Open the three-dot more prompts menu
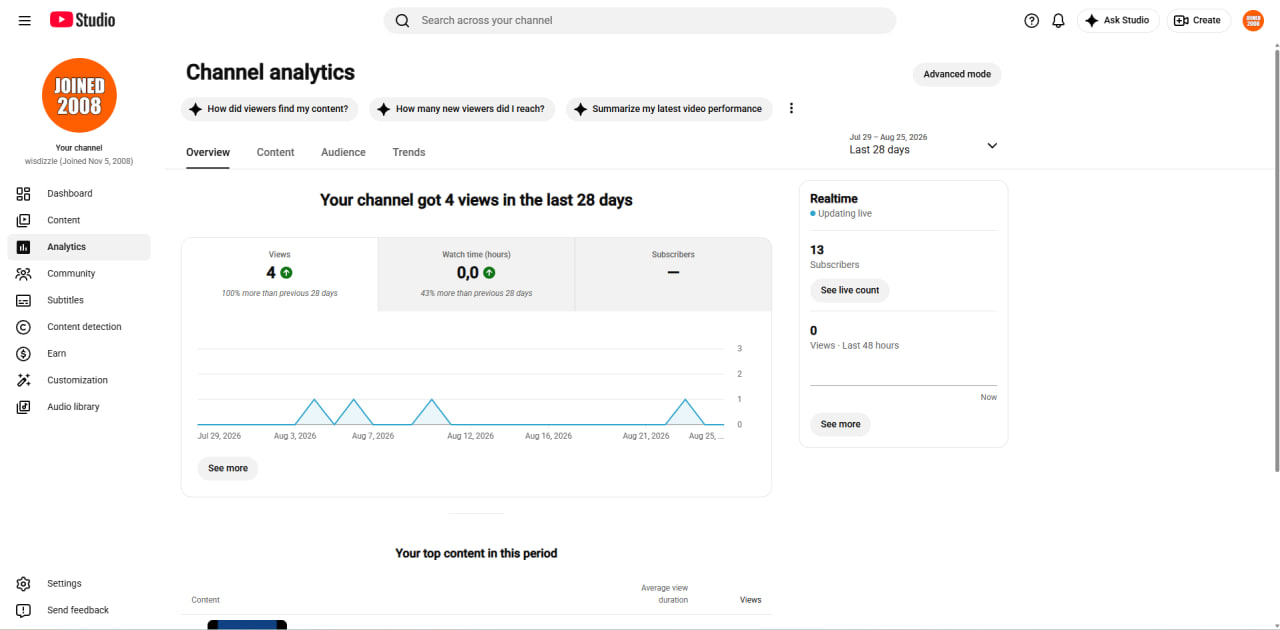This screenshot has height=630, width=1280. tap(791, 108)
